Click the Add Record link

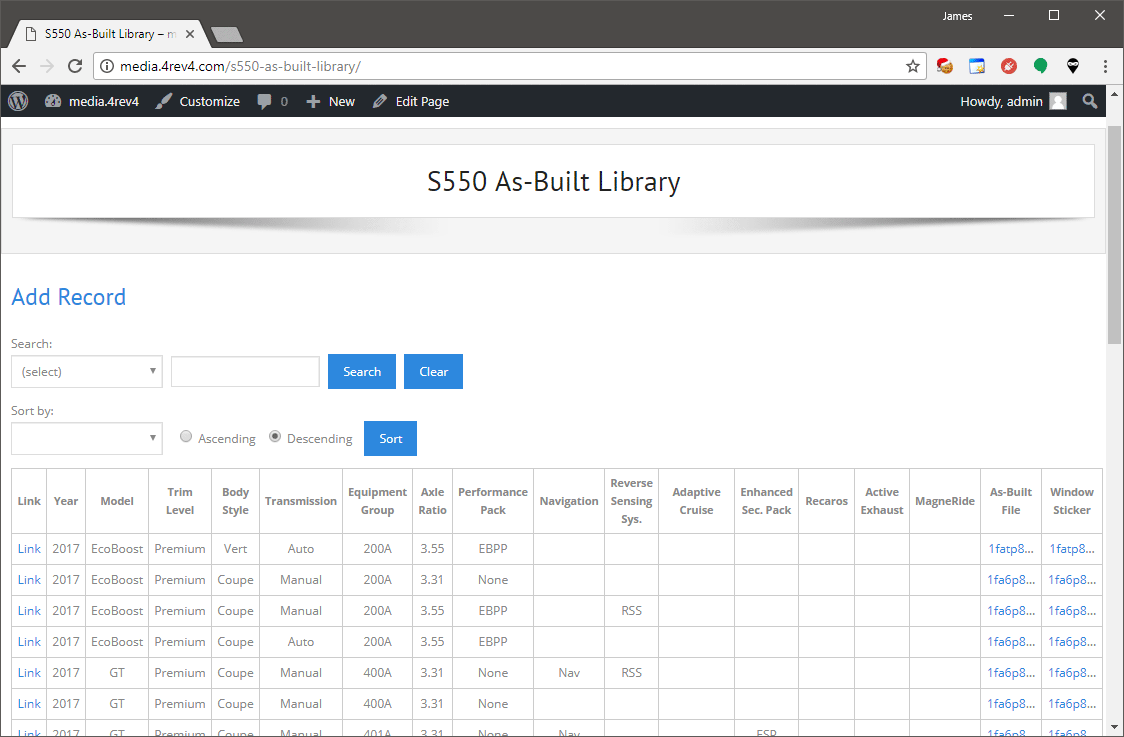coord(69,297)
